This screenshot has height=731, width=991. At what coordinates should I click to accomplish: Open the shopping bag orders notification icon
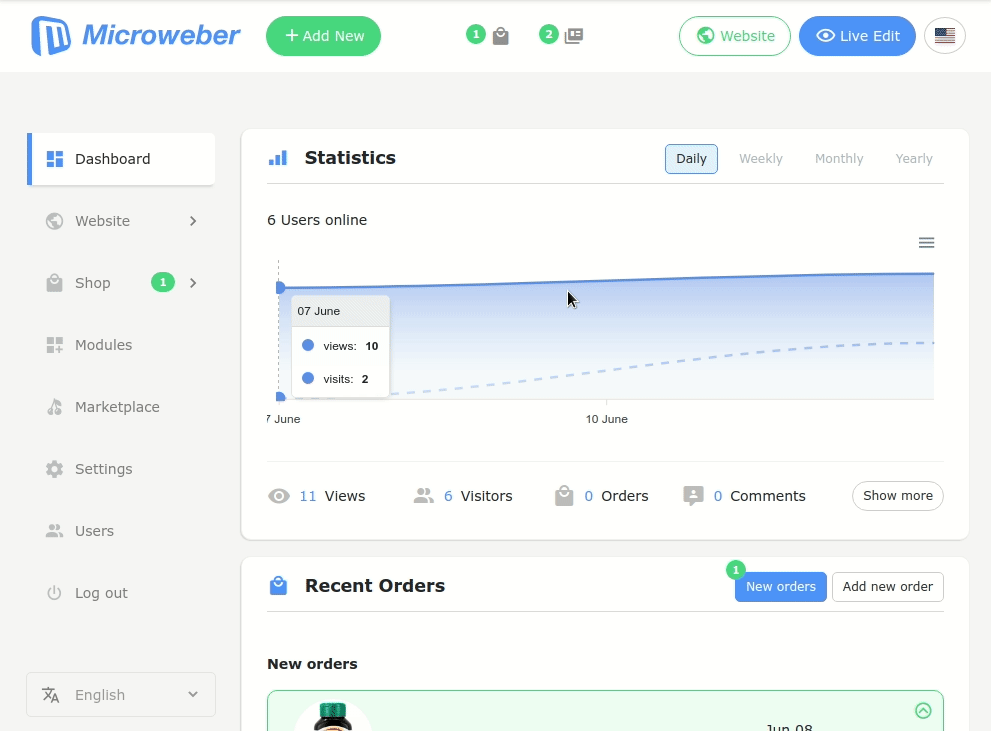point(501,36)
